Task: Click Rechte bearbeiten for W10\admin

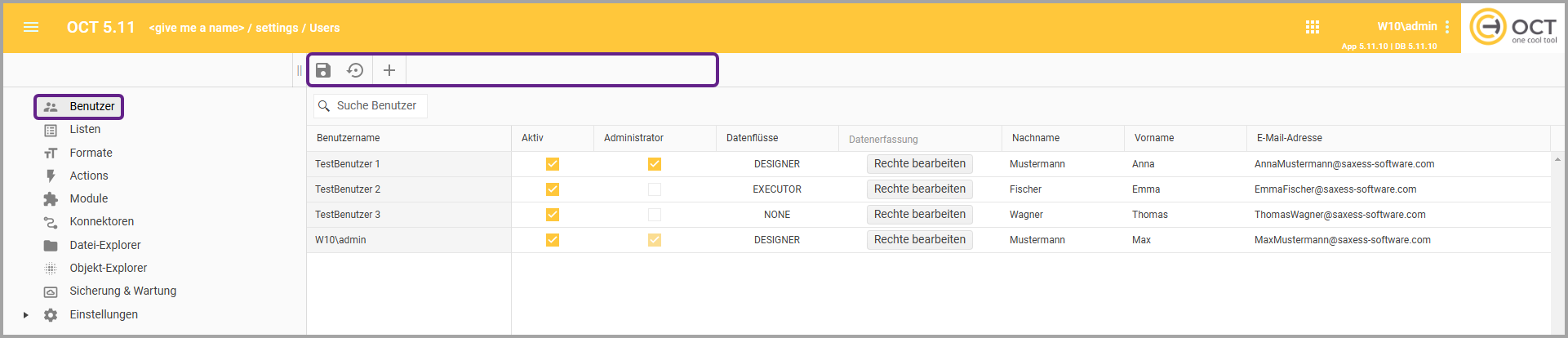Action: click(919, 240)
